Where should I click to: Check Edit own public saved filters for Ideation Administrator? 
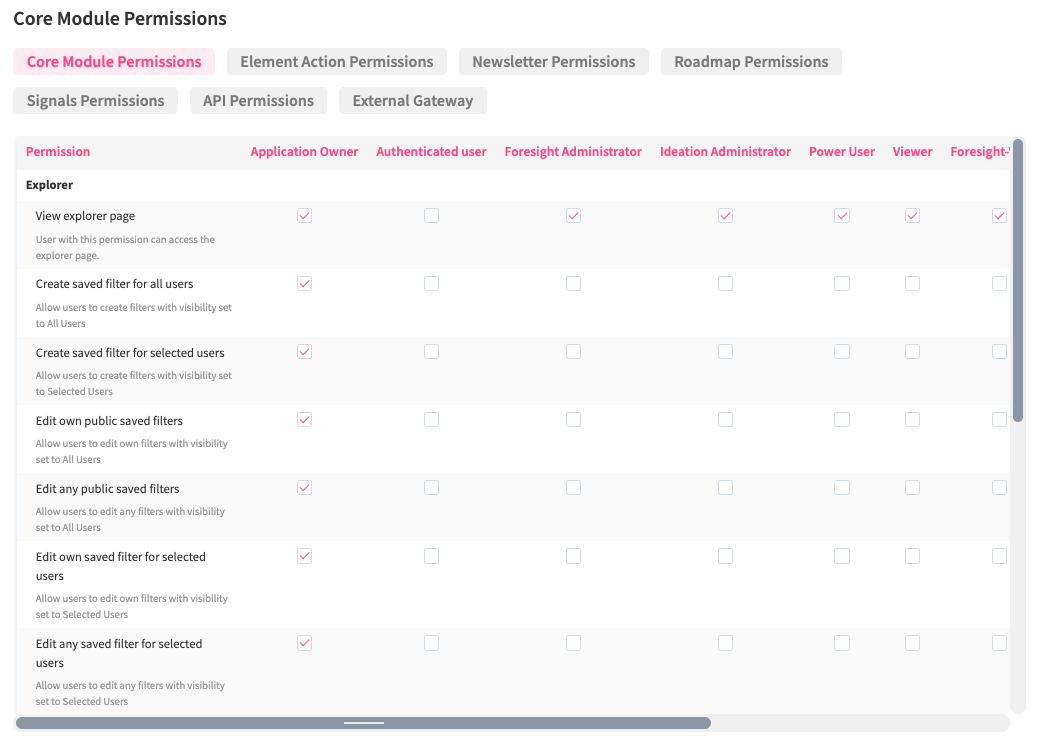point(726,420)
